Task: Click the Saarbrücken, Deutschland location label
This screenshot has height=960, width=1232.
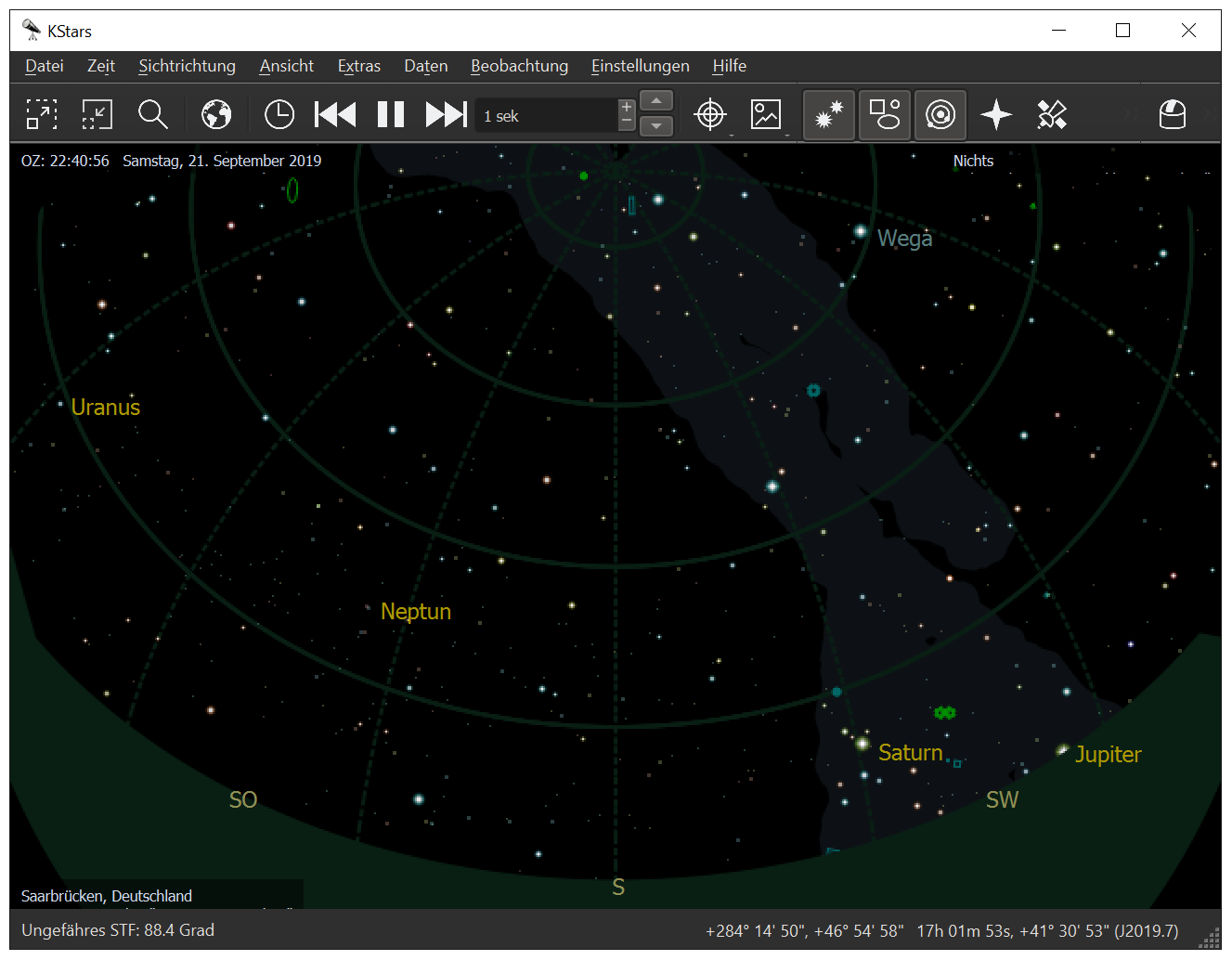Action: (x=107, y=896)
